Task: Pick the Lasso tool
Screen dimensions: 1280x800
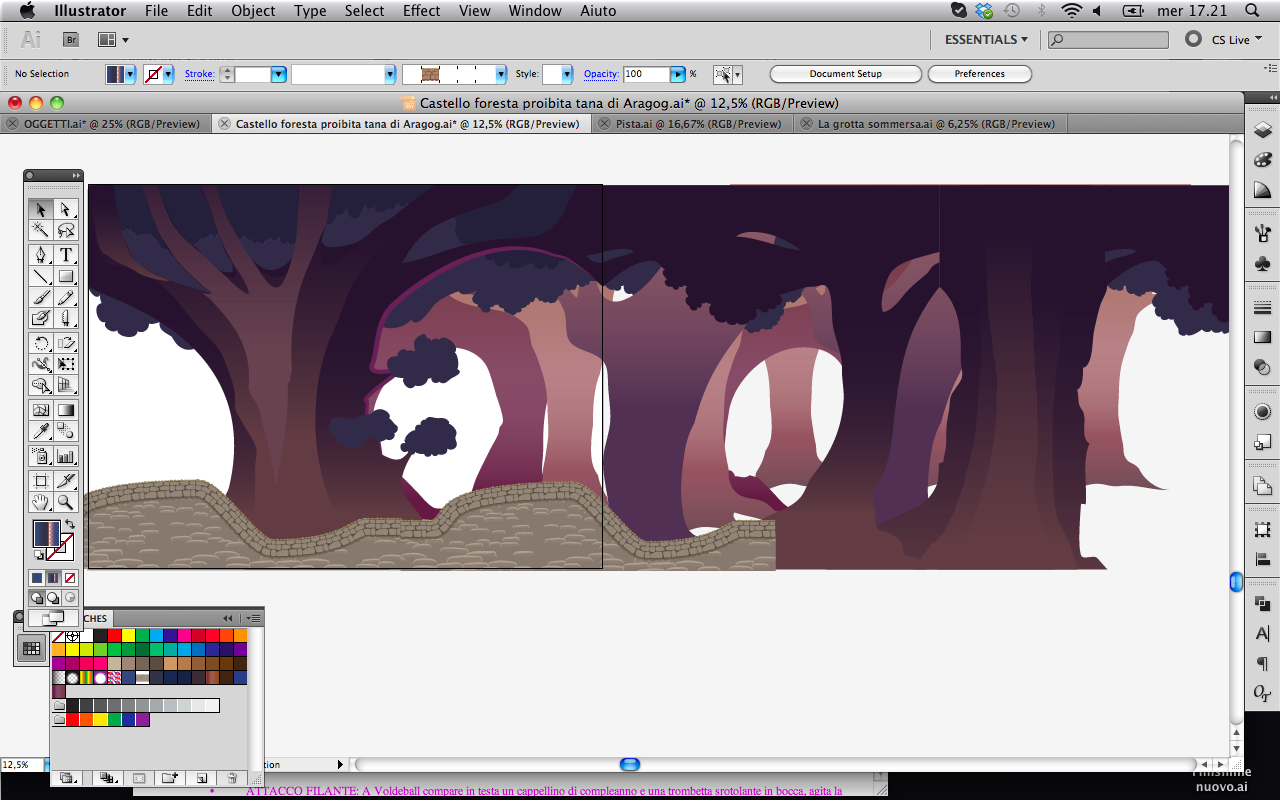Action: 66,231
